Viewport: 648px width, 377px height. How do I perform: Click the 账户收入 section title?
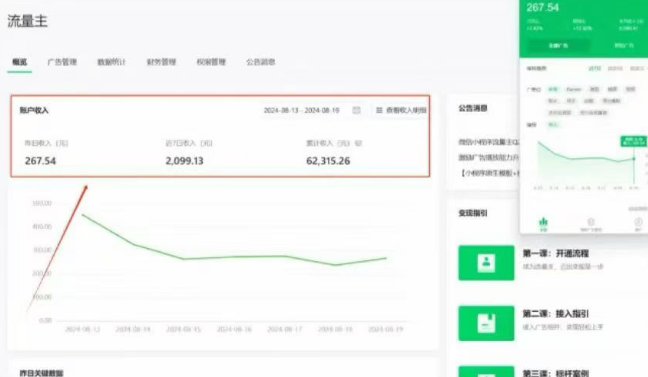pyautogui.click(x=34, y=110)
